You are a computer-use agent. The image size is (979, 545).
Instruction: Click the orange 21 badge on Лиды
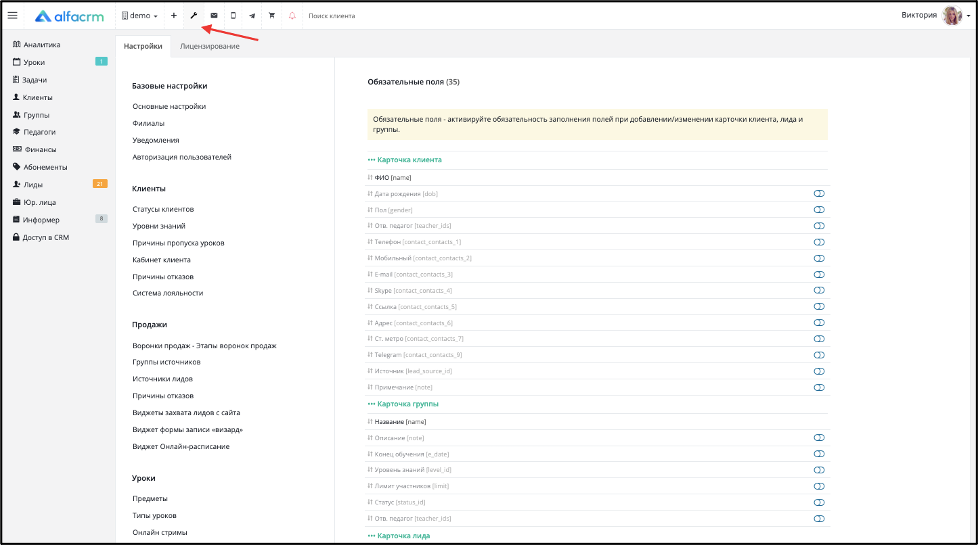tap(100, 184)
